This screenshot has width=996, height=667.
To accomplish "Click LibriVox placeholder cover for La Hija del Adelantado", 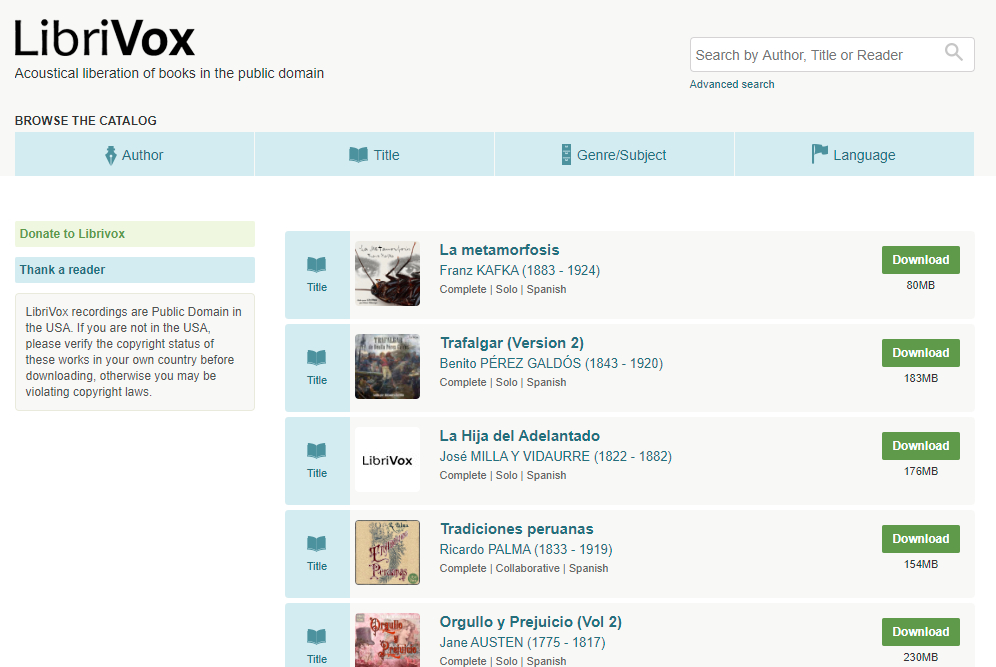I will [387, 459].
